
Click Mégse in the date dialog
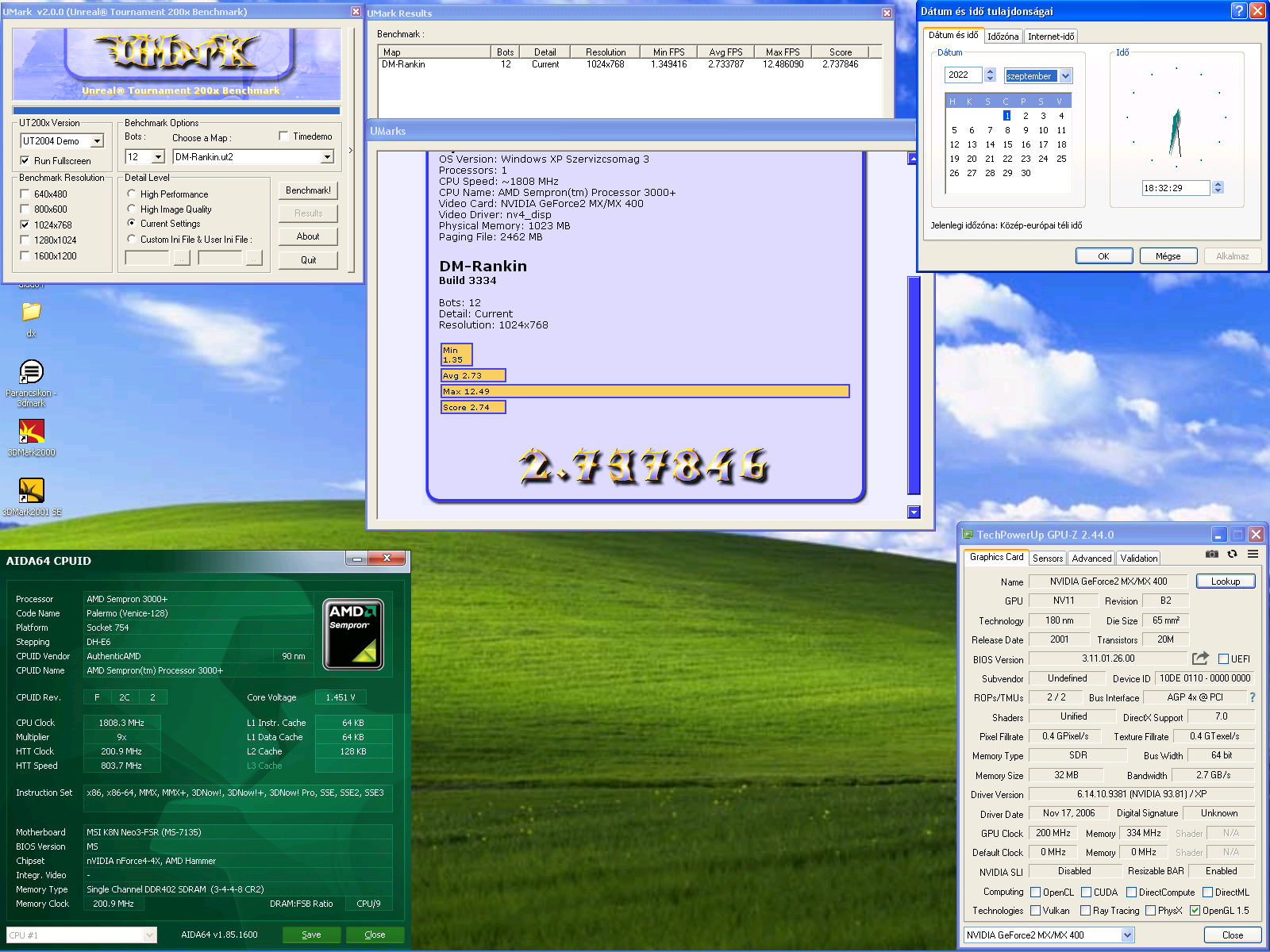click(x=1168, y=256)
